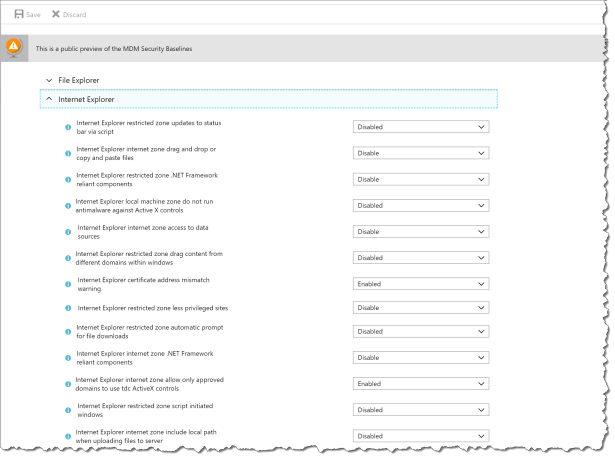This screenshot has height=458, width=615.
Task: Click info icon for restricted zone automatic file download prompt
Action: tap(68, 332)
